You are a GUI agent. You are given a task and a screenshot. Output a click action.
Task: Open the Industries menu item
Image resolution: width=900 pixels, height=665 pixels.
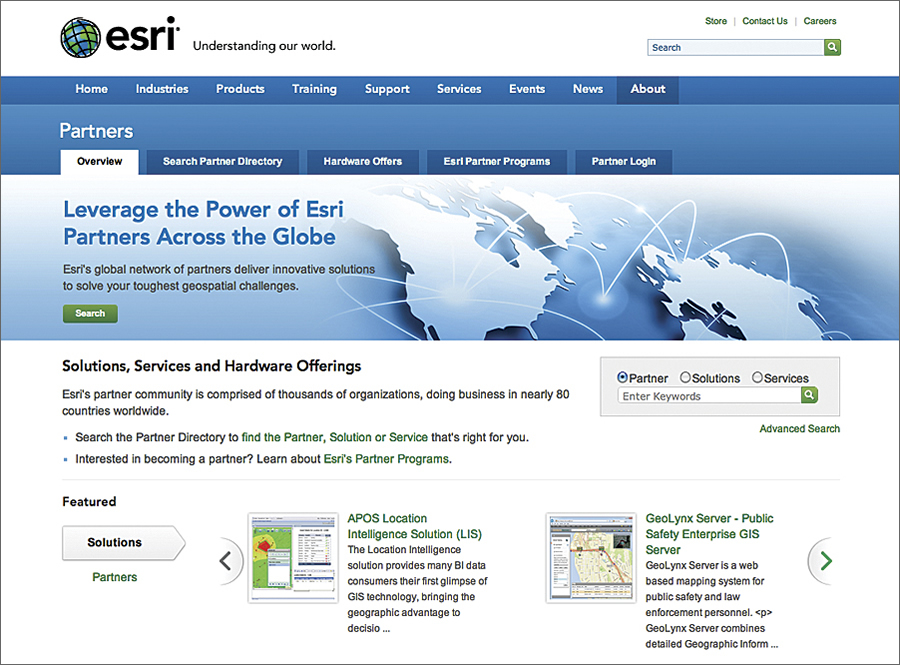pos(162,89)
